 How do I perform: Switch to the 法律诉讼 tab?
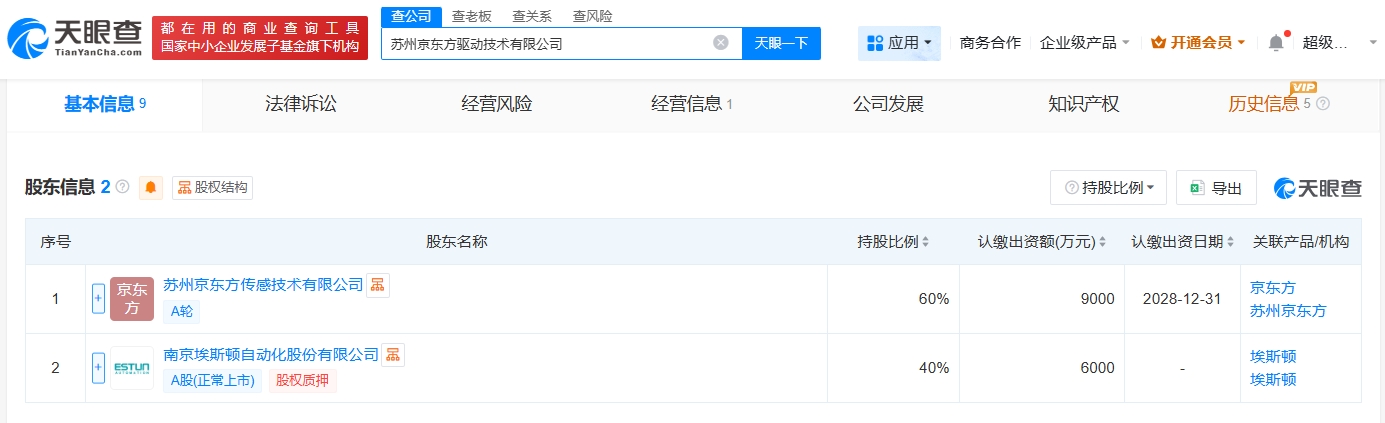coord(301,104)
